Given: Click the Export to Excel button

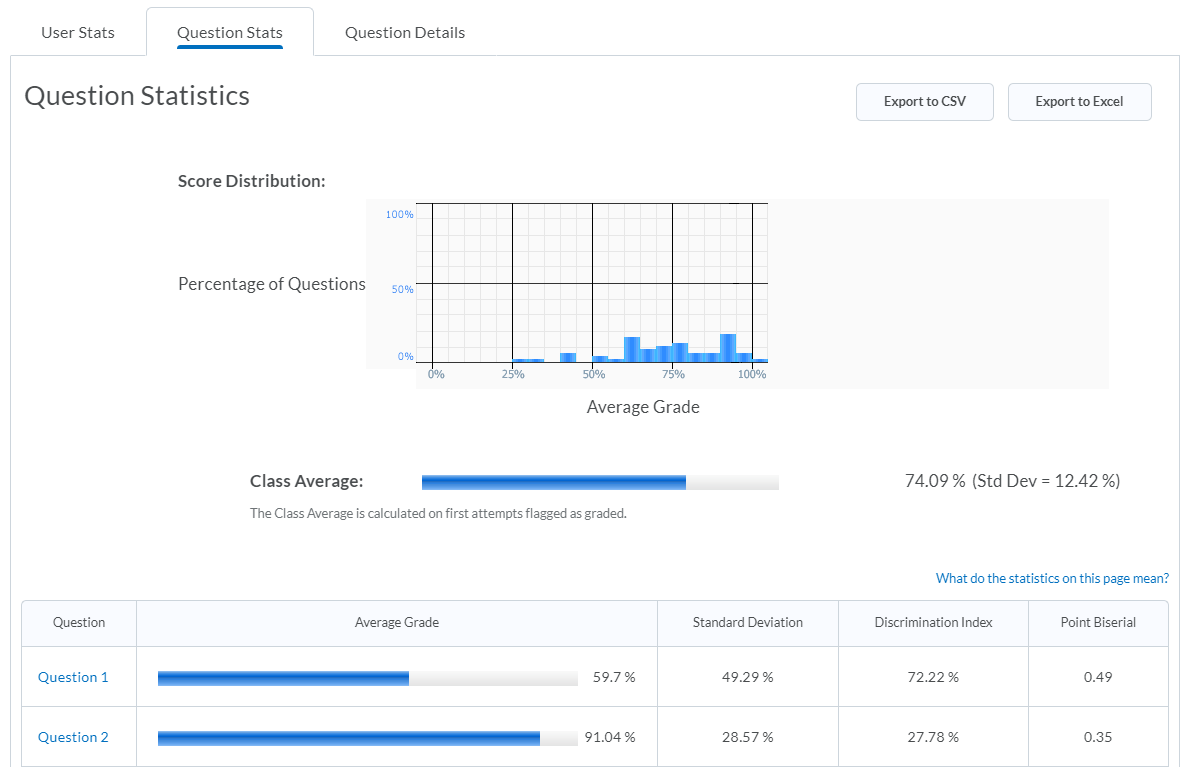Looking at the screenshot, I should pos(1079,102).
